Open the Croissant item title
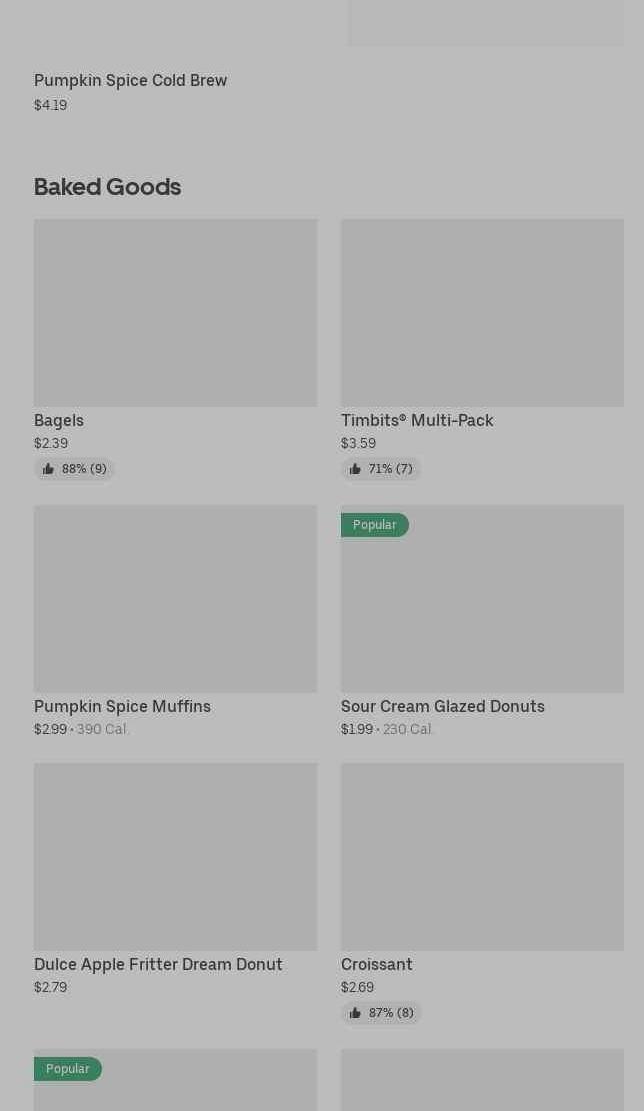This screenshot has height=1111, width=644. [x=376, y=964]
